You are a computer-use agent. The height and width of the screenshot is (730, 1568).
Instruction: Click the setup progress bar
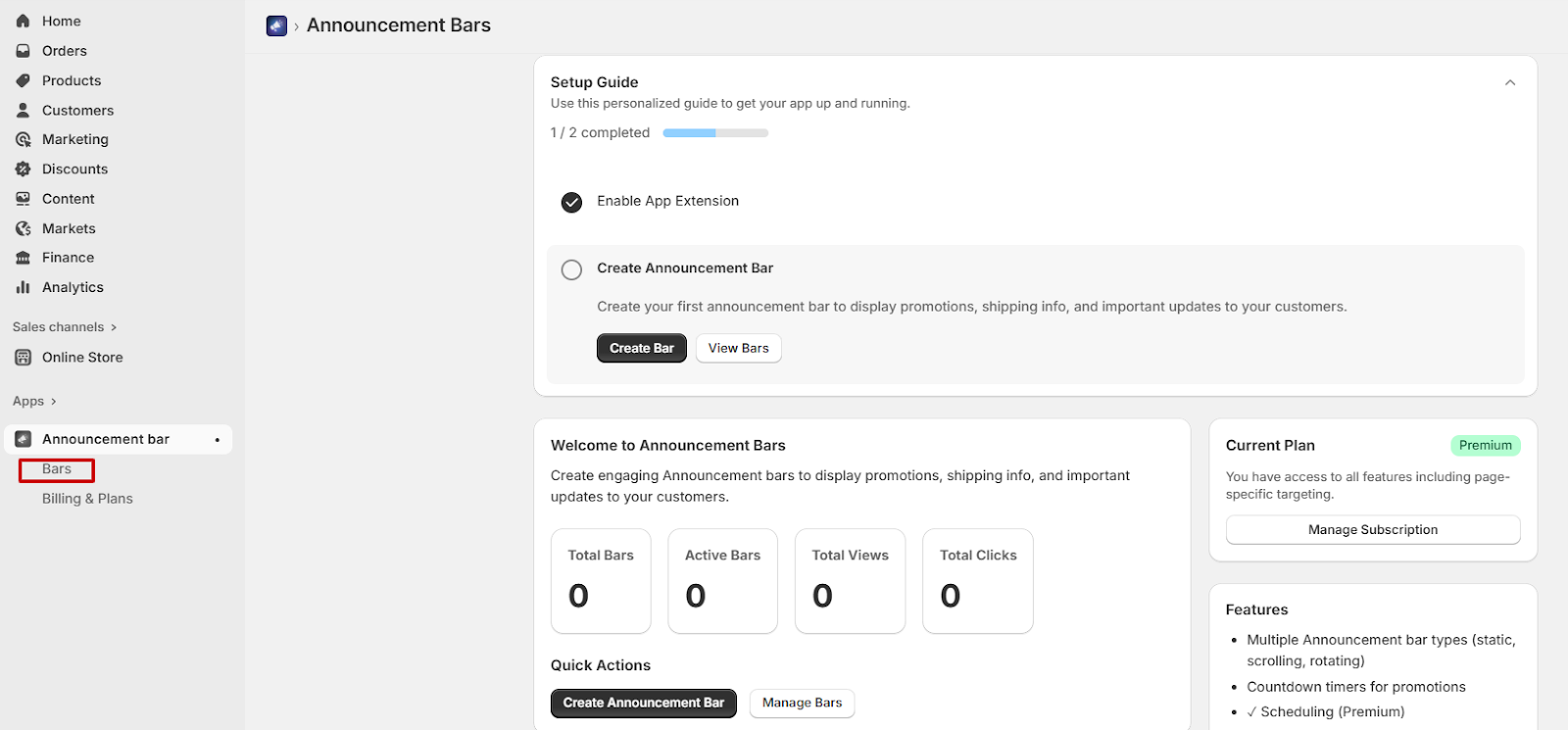pos(715,133)
